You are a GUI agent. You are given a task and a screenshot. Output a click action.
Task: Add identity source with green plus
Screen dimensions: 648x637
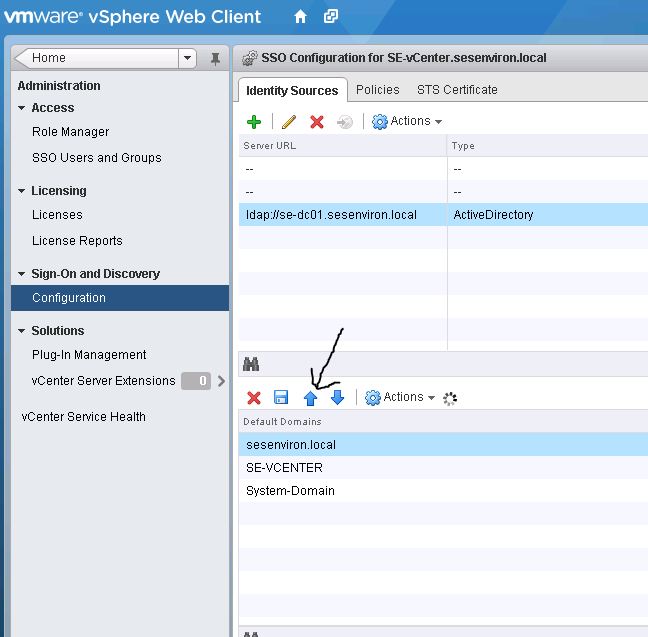click(x=254, y=122)
